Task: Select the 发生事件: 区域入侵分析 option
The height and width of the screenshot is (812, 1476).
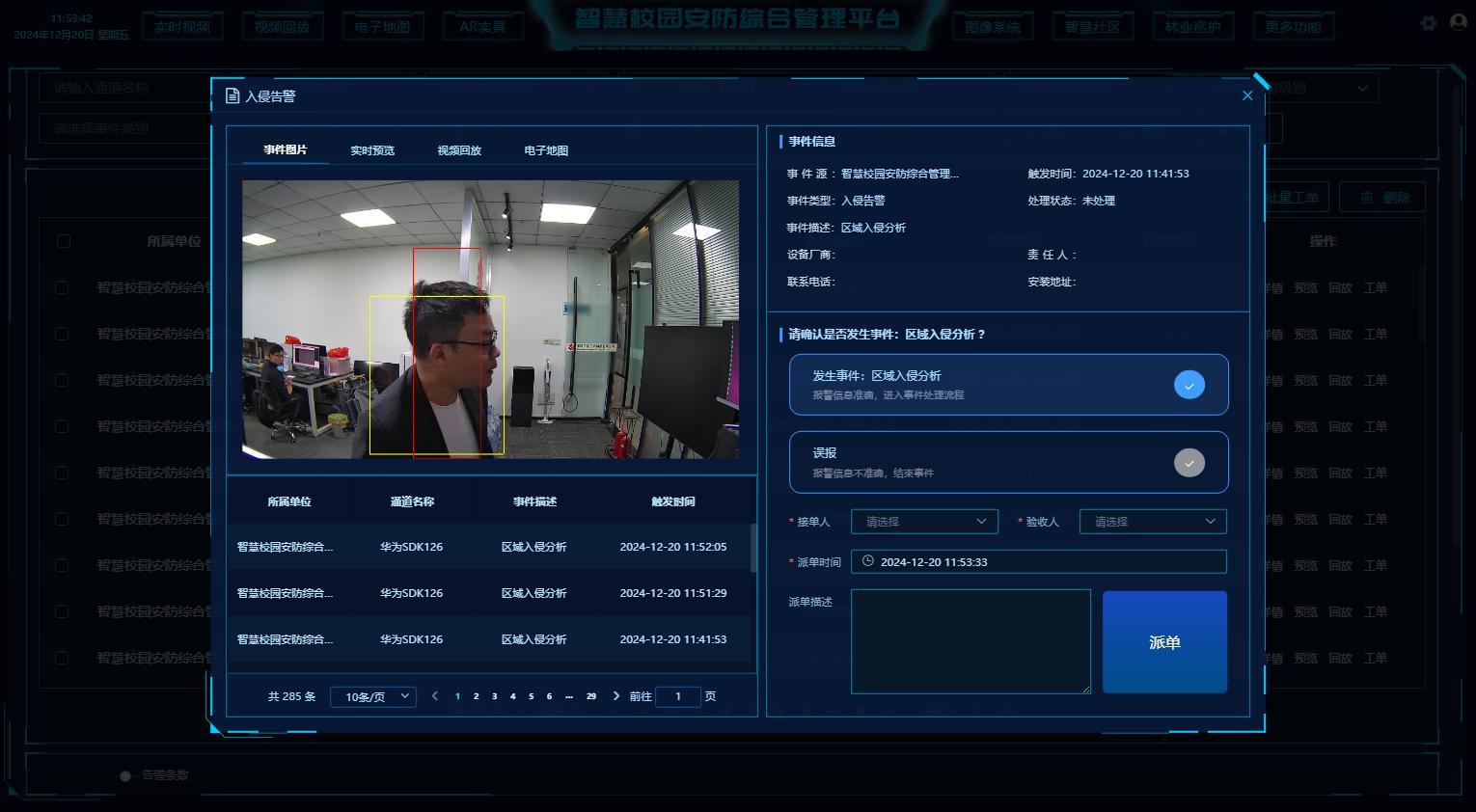Action: (1008, 385)
